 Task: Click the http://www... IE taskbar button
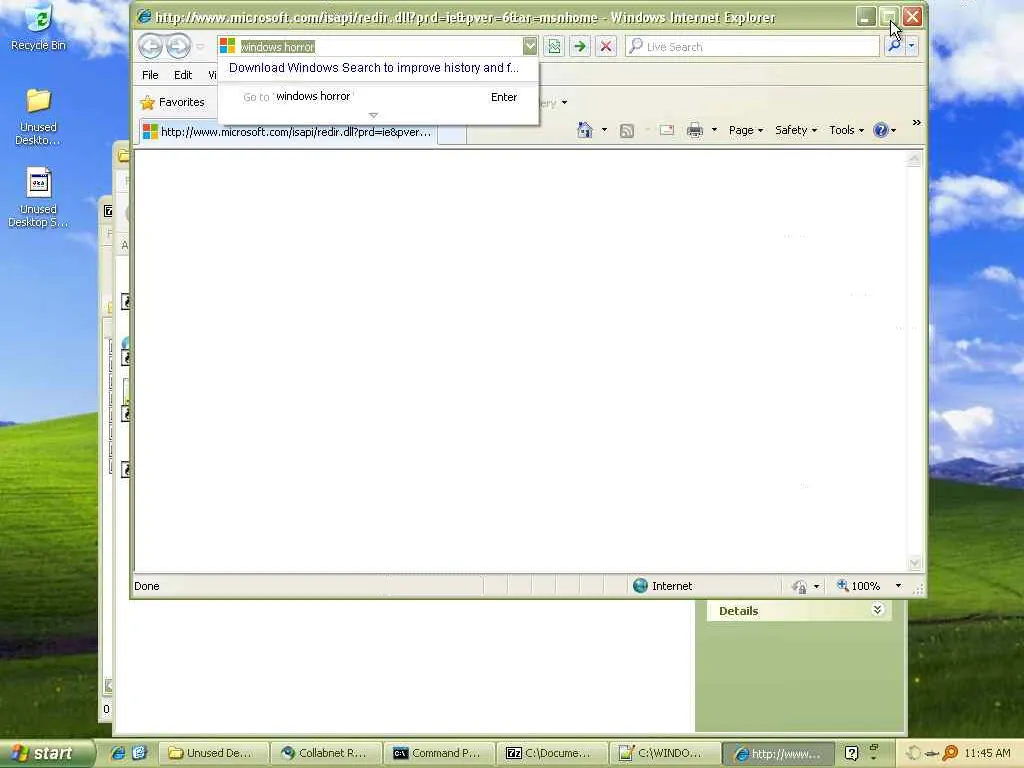point(778,753)
